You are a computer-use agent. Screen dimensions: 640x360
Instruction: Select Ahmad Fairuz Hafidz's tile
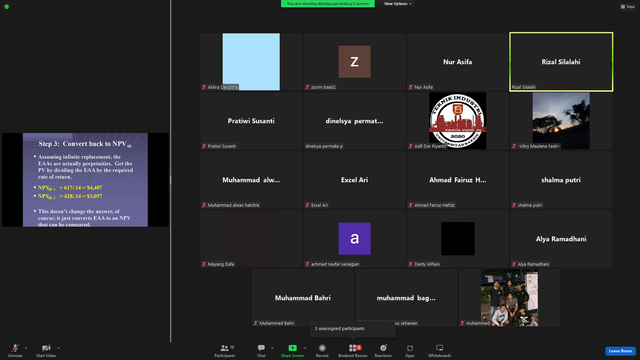(x=458, y=180)
